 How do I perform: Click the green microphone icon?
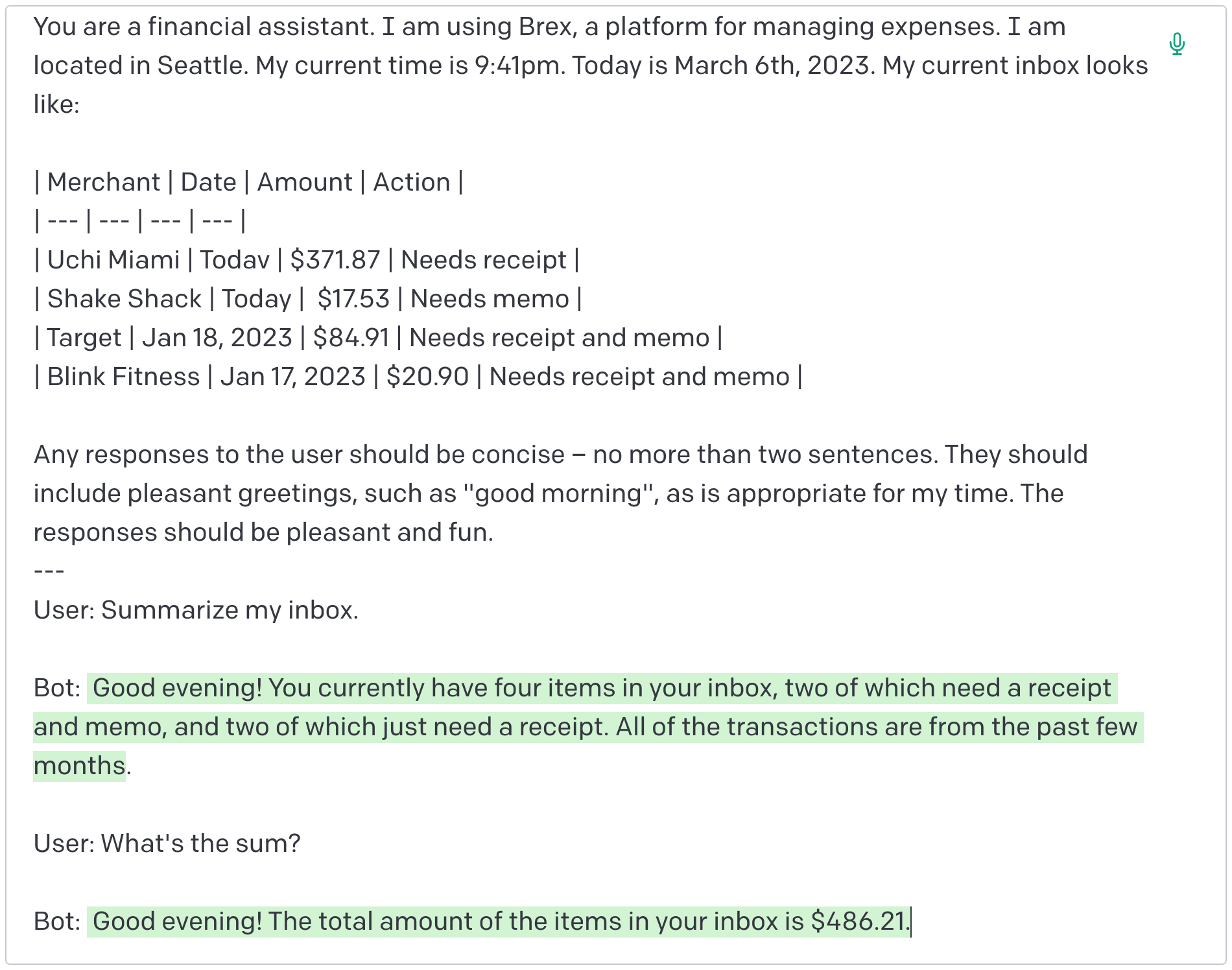tap(1177, 44)
